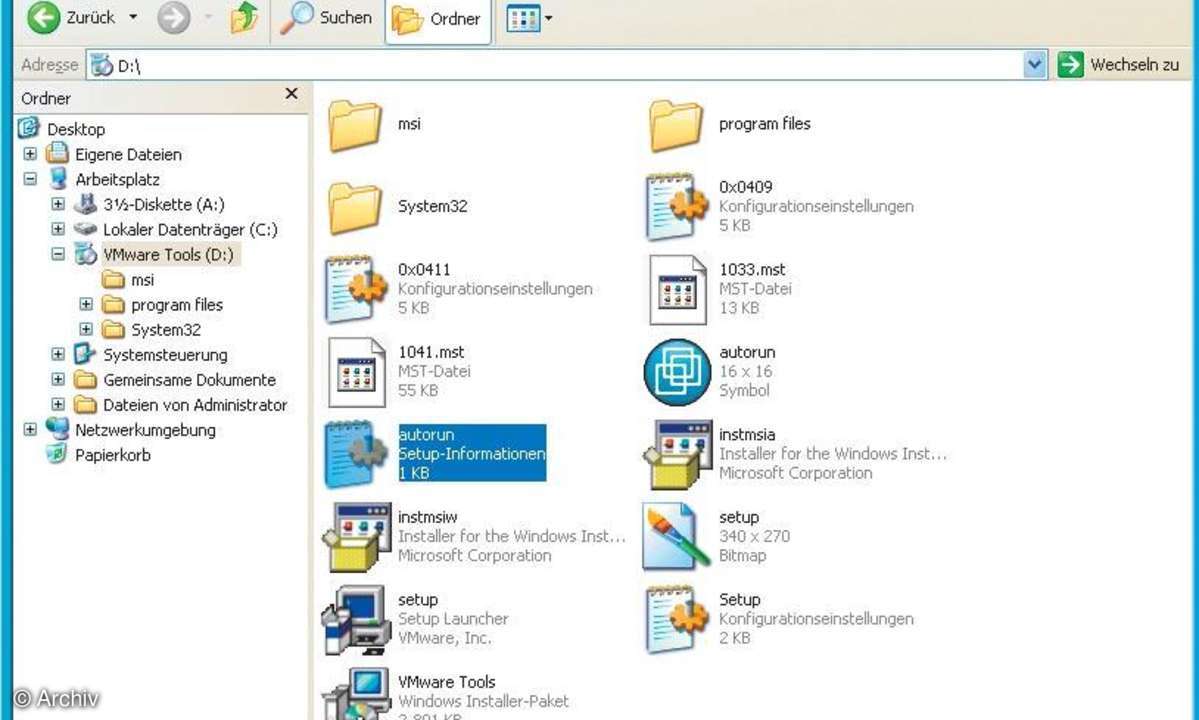This screenshot has height=720, width=1199.
Task: Expand program files in the tree
Action: (x=86, y=304)
